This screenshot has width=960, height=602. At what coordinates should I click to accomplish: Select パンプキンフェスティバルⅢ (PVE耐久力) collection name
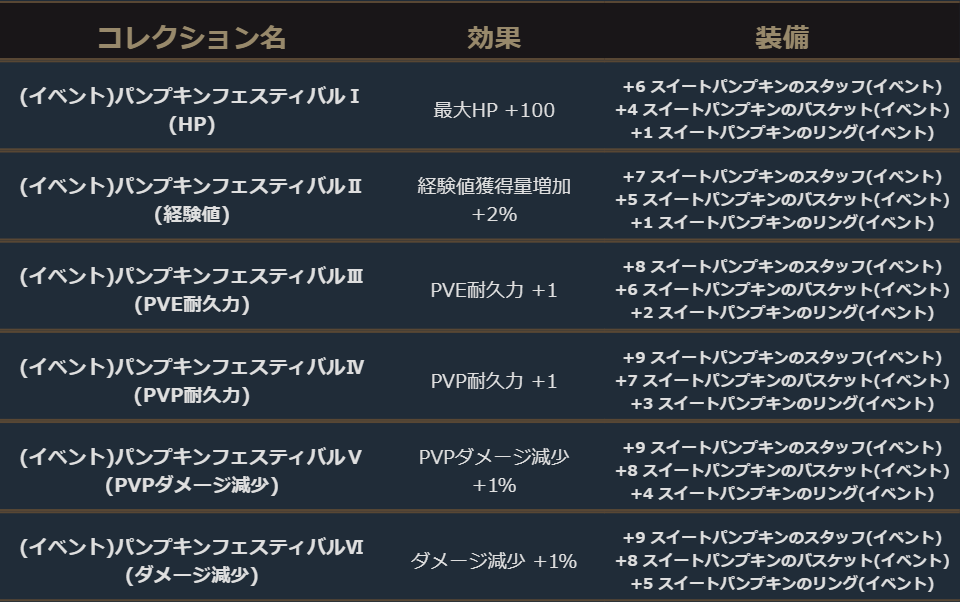(x=191, y=289)
